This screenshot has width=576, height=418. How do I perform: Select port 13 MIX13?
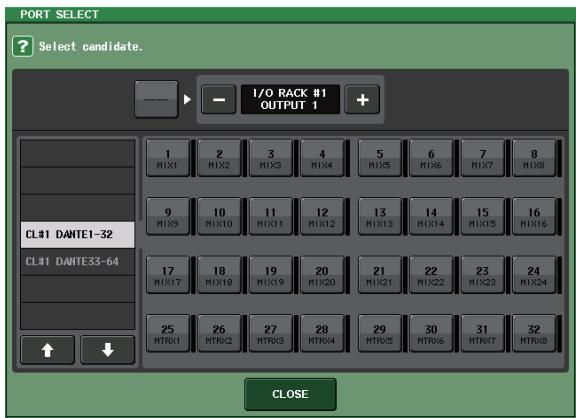pos(380,217)
